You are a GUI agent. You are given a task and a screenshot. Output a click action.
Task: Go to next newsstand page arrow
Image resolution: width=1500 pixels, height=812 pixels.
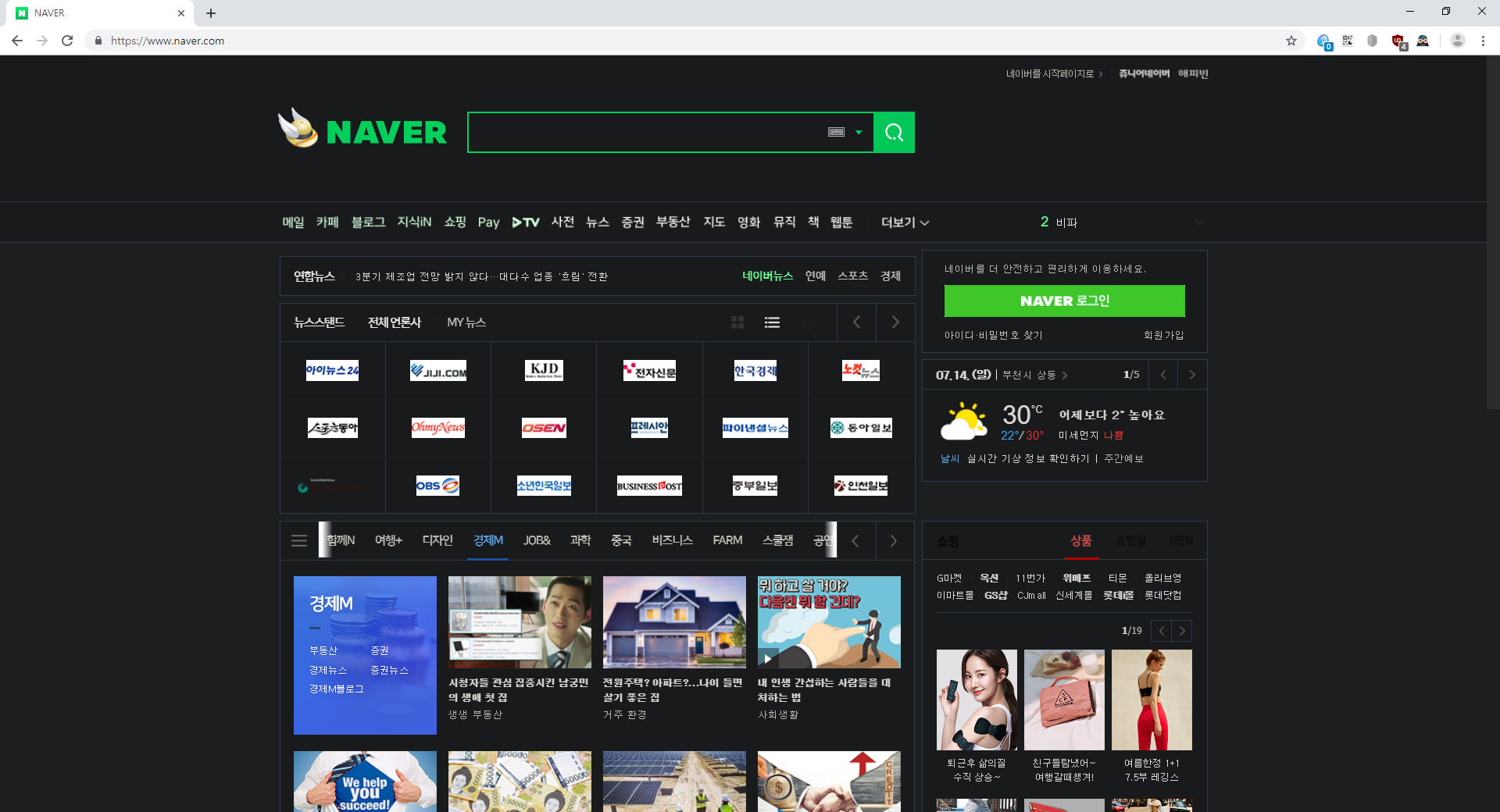[x=895, y=322]
